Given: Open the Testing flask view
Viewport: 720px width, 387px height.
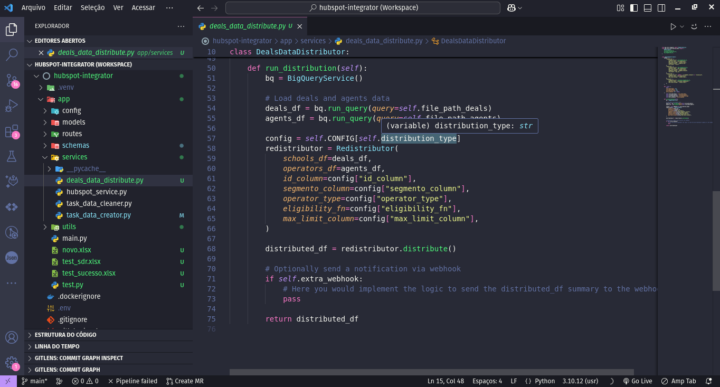Looking at the screenshot, I should [x=11, y=157].
